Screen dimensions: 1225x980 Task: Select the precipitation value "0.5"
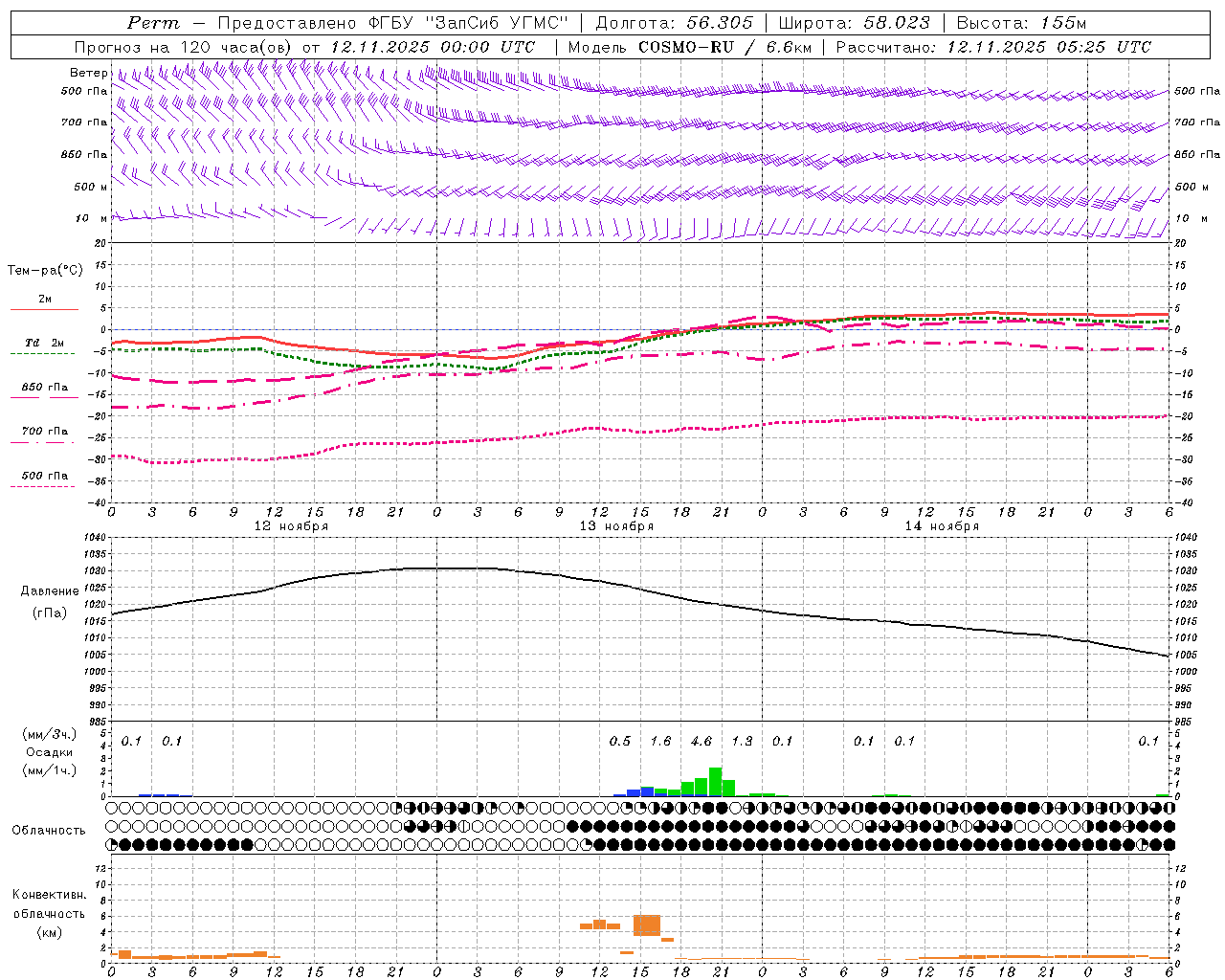[620, 742]
